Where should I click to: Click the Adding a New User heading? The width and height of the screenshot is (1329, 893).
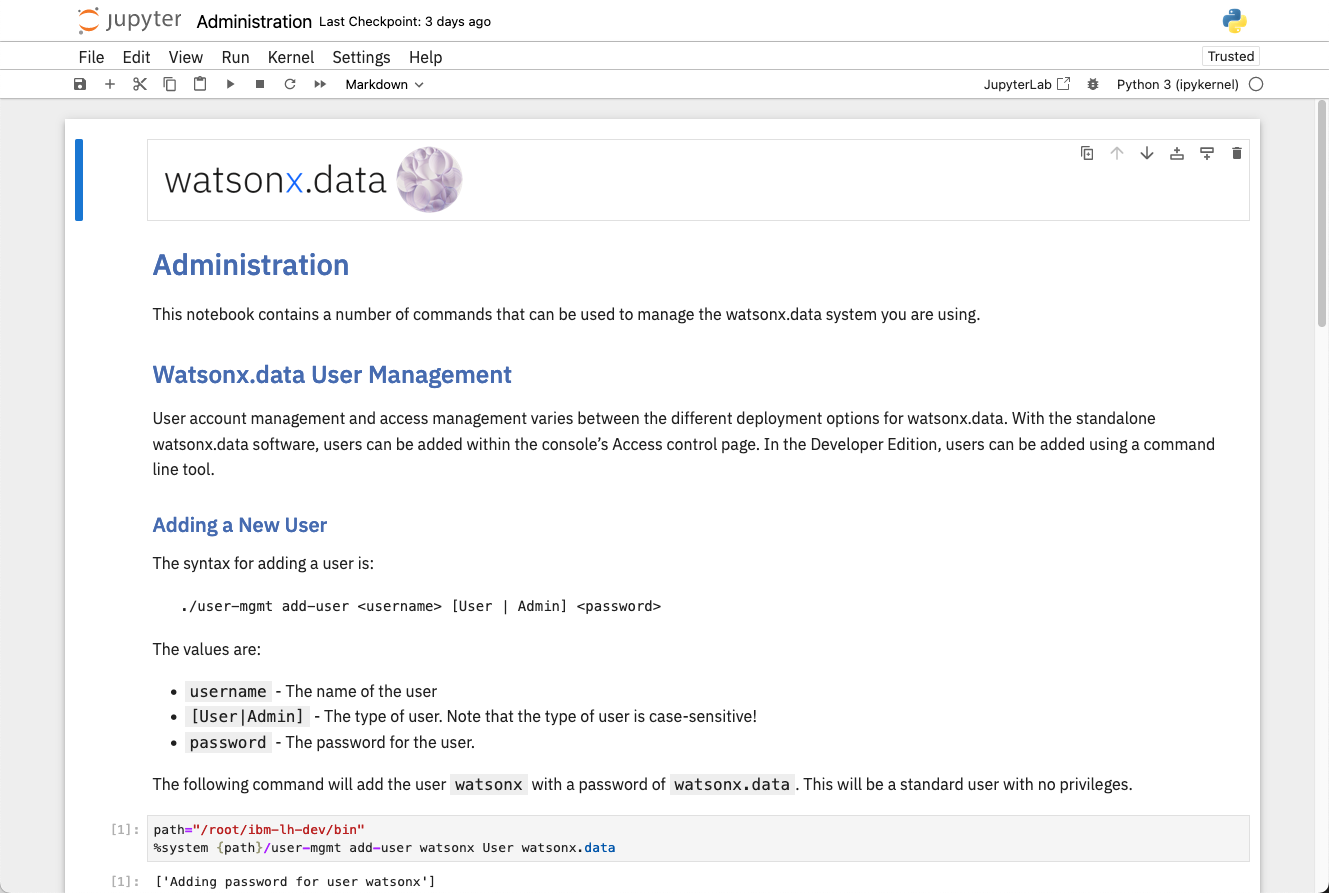tap(240, 525)
